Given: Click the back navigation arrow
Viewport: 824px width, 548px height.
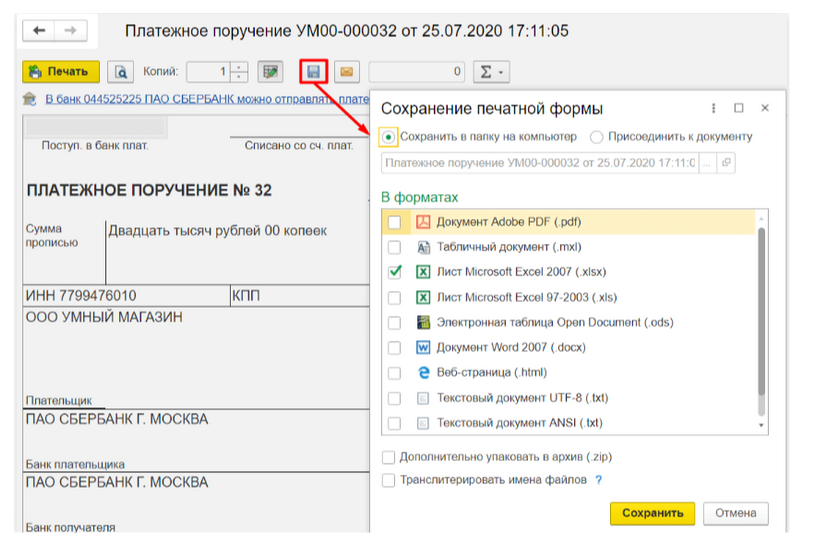Looking at the screenshot, I should (40, 31).
